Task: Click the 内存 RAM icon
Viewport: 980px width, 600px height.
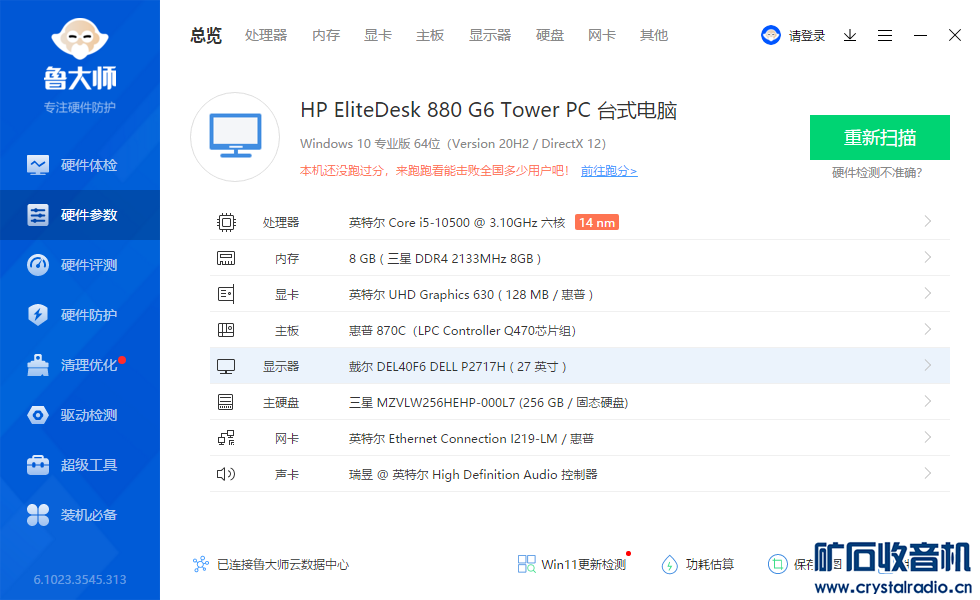Action: pyautogui.click(x=226, y=258)
